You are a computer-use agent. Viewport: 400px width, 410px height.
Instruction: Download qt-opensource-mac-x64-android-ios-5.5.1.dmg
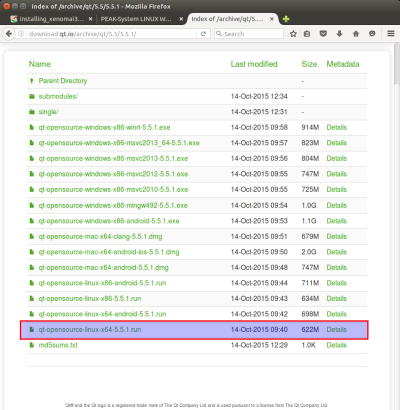[109, 252]
